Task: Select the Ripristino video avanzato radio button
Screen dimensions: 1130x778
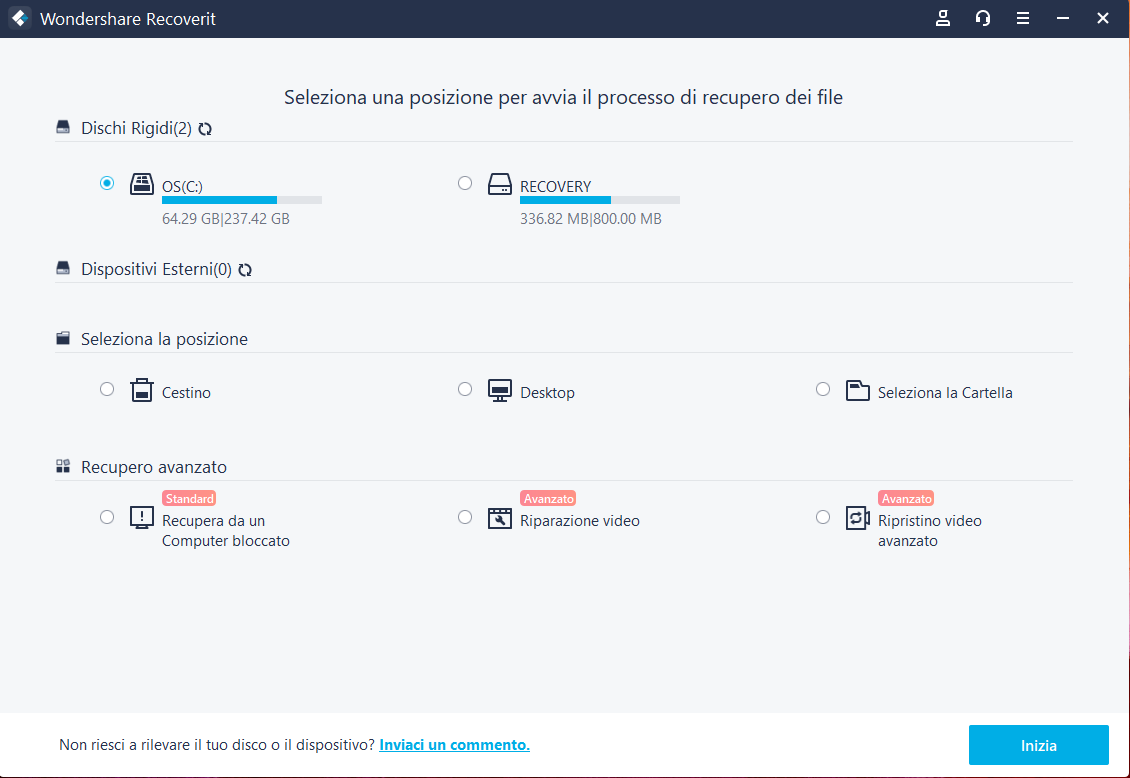Action: tap(823, 517)
